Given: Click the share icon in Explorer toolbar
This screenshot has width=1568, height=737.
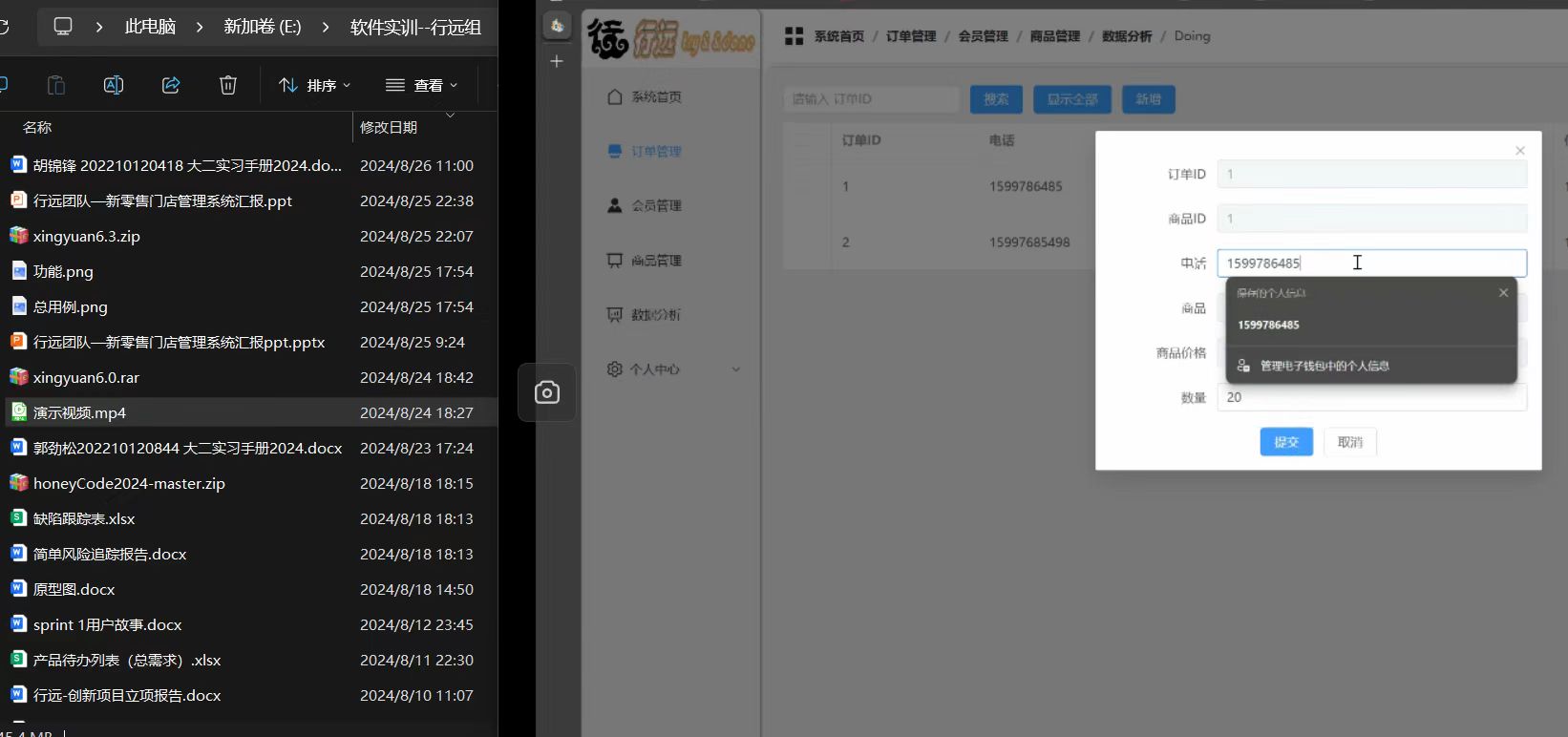Looking at the screenshot, I should coord(171,85).
